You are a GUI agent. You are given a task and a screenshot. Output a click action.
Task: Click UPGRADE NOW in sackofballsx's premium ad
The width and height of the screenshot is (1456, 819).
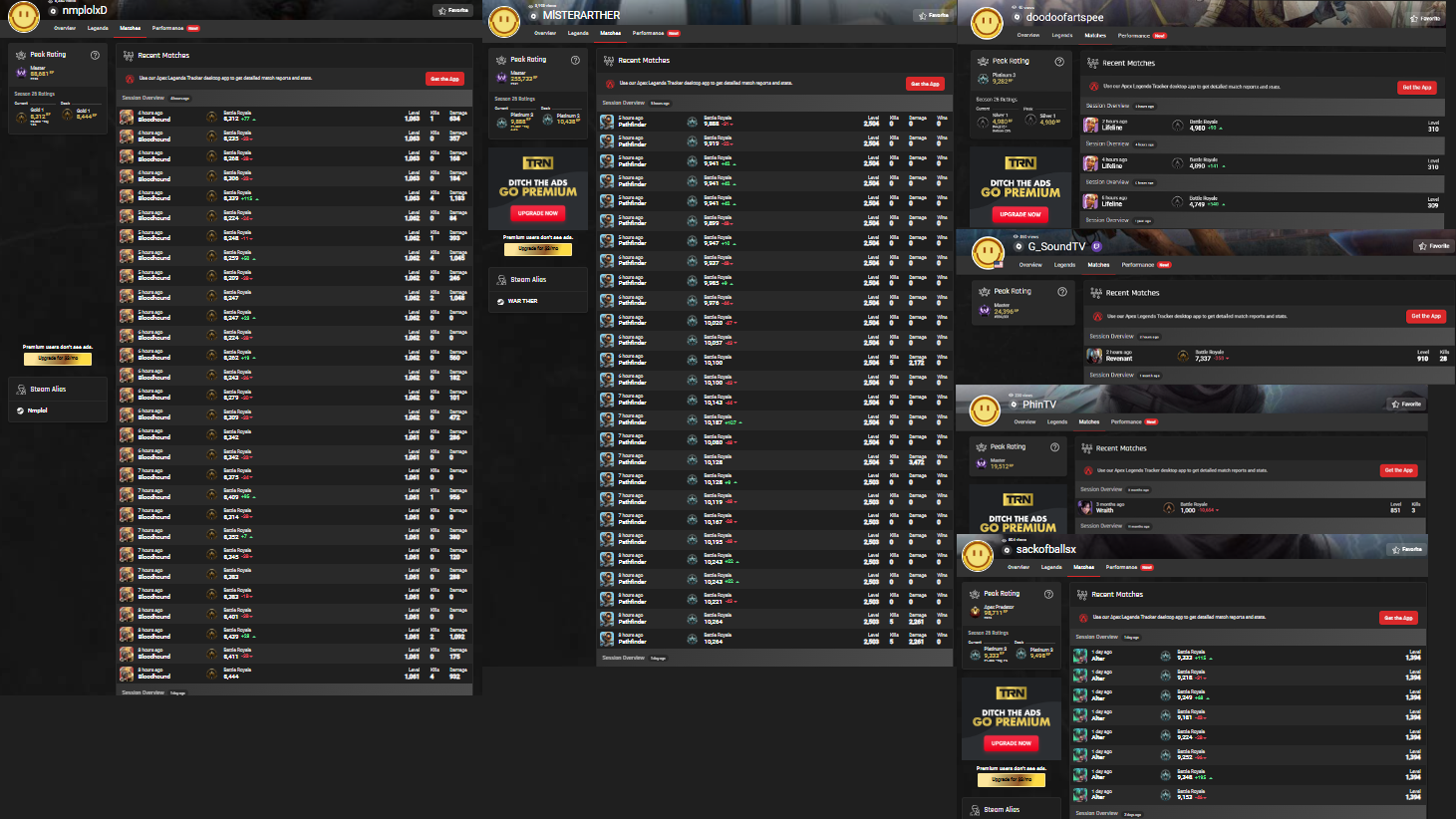1012,743
